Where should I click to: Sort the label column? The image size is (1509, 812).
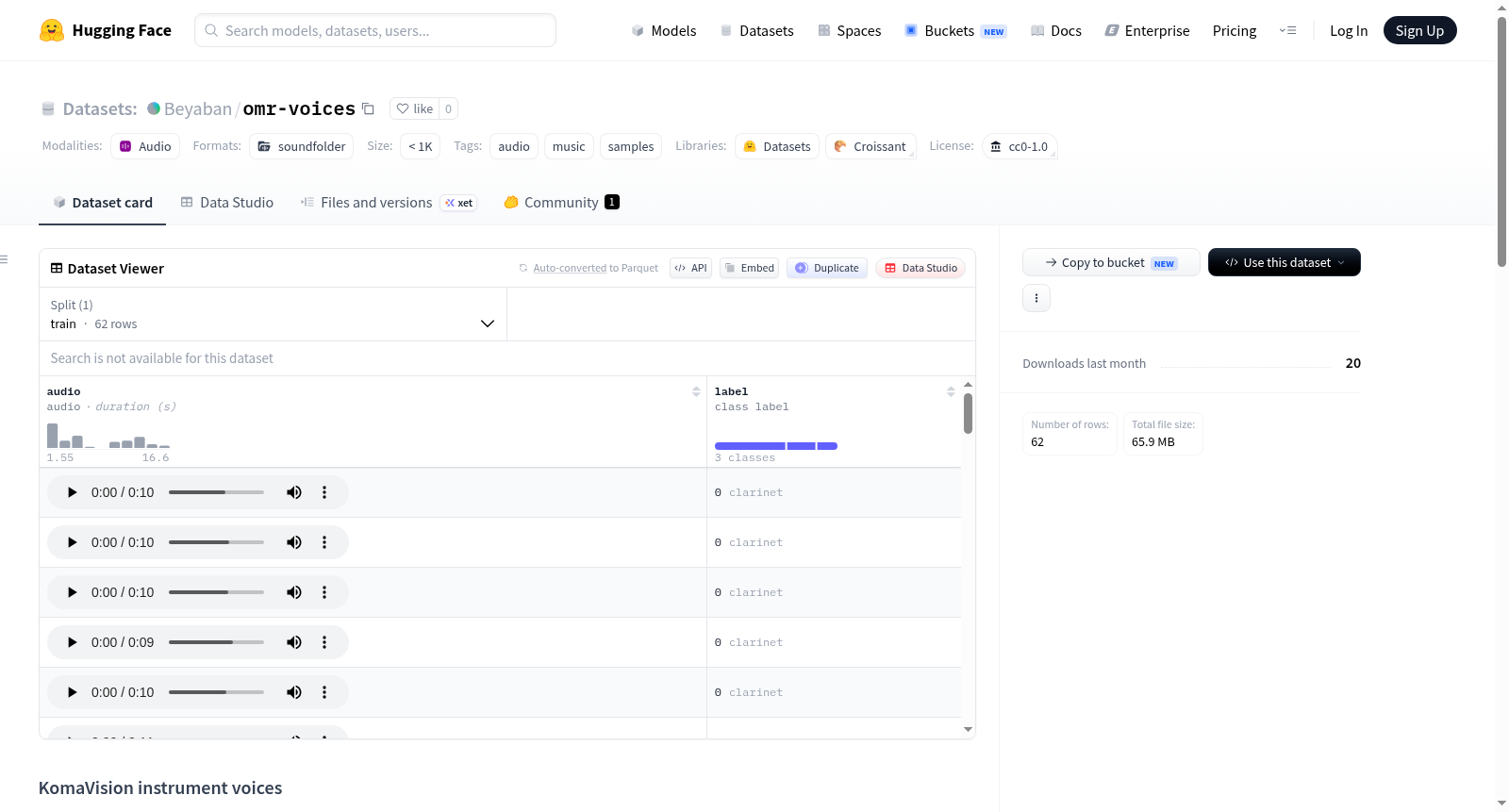click(x=951, y=391)
